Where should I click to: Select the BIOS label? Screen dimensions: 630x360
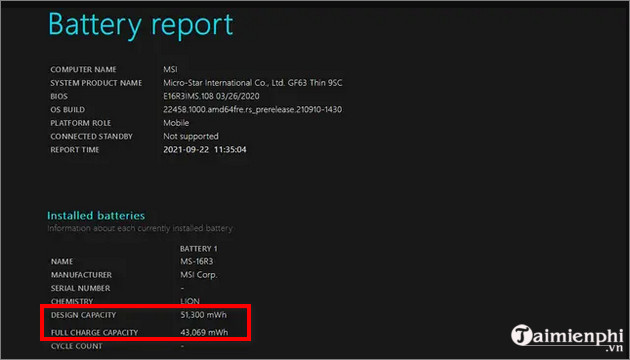pos(59,96)
